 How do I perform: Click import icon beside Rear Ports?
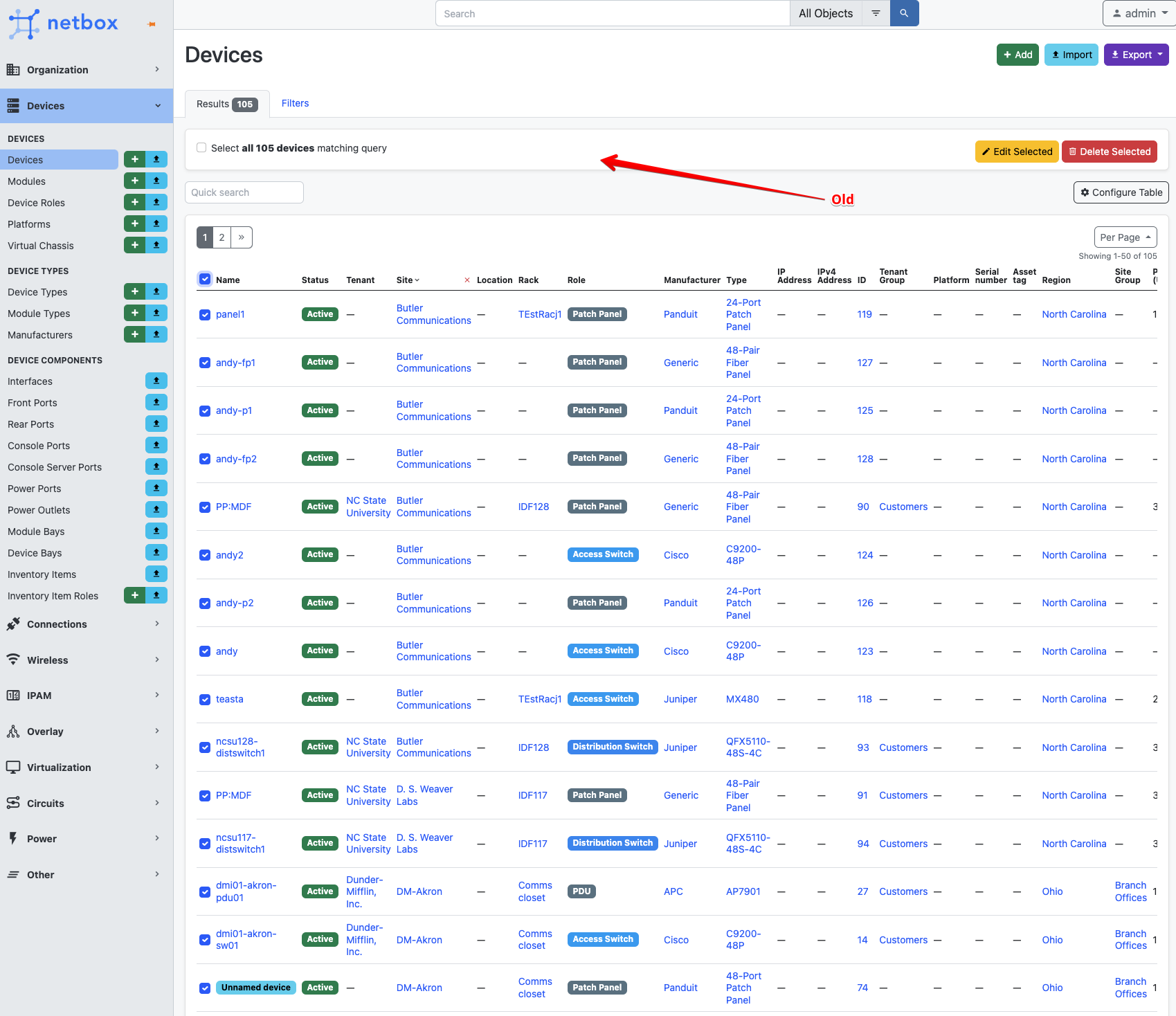point(156,424)
